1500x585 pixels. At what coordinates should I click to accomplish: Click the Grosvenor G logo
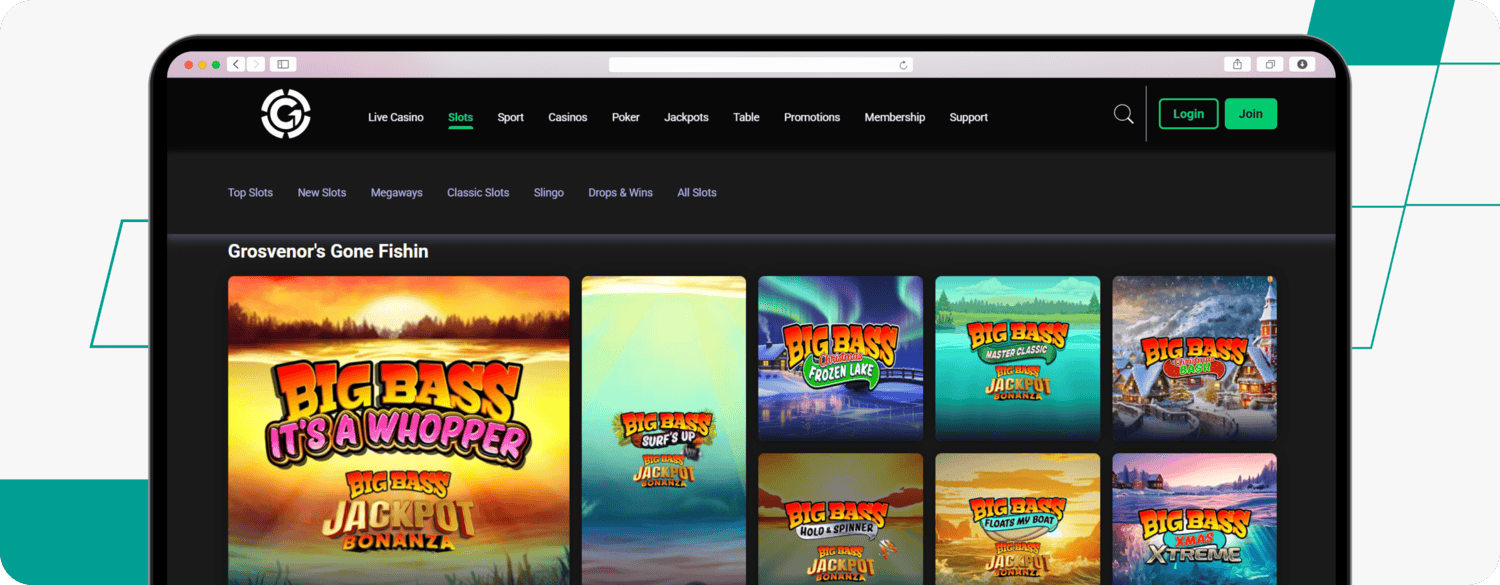click(286, 114)
